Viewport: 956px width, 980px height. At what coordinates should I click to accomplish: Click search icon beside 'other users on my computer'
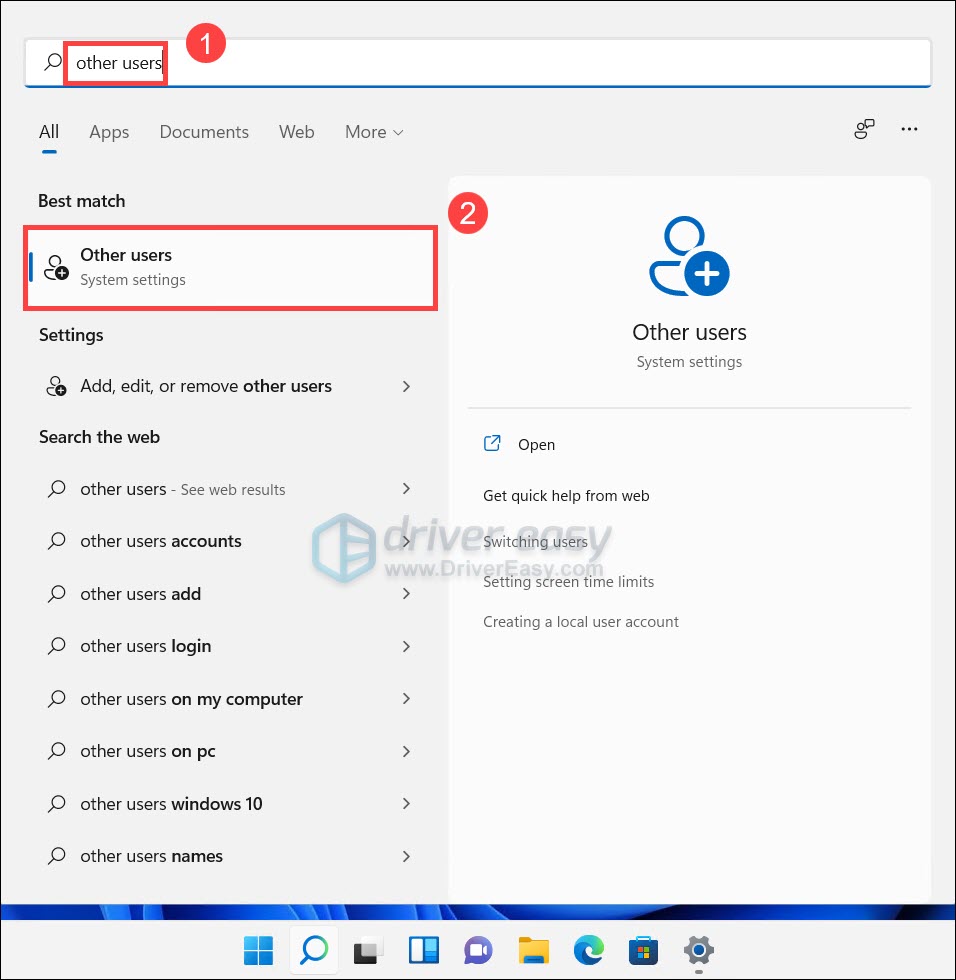click(x=56, y=698)
